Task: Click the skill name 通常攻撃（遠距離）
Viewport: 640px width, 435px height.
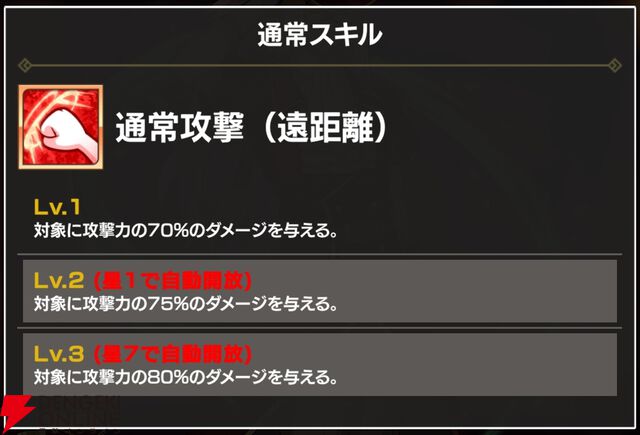Action: 251,129
